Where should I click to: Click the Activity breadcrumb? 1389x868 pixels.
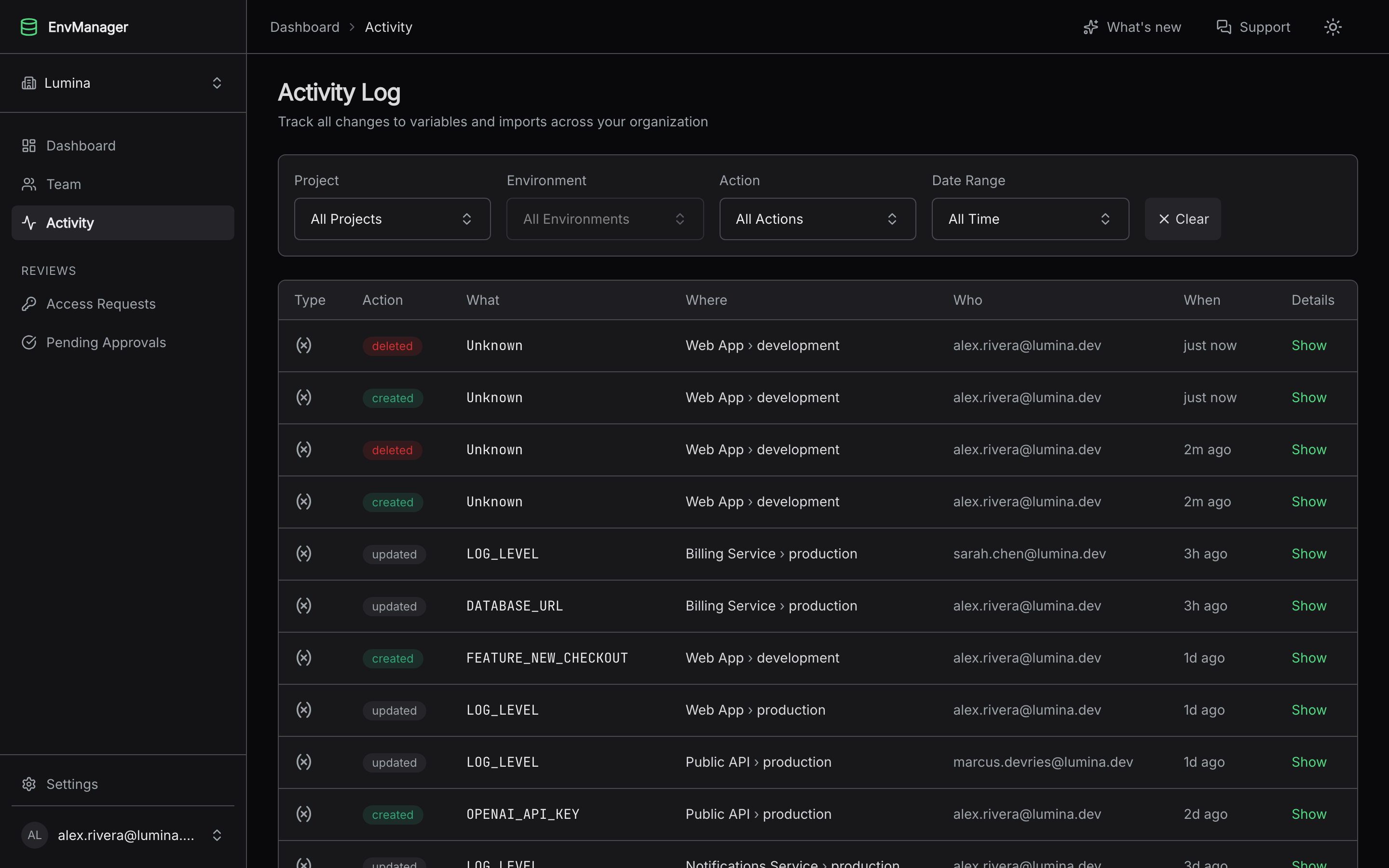pyautogui.click(x=389, y=27)
